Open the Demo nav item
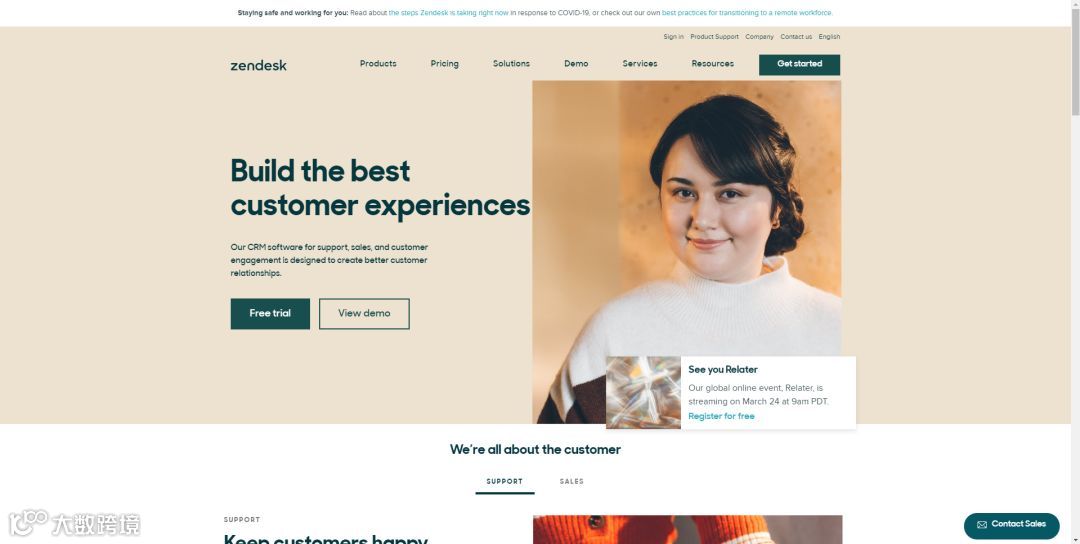 [576, 63]
